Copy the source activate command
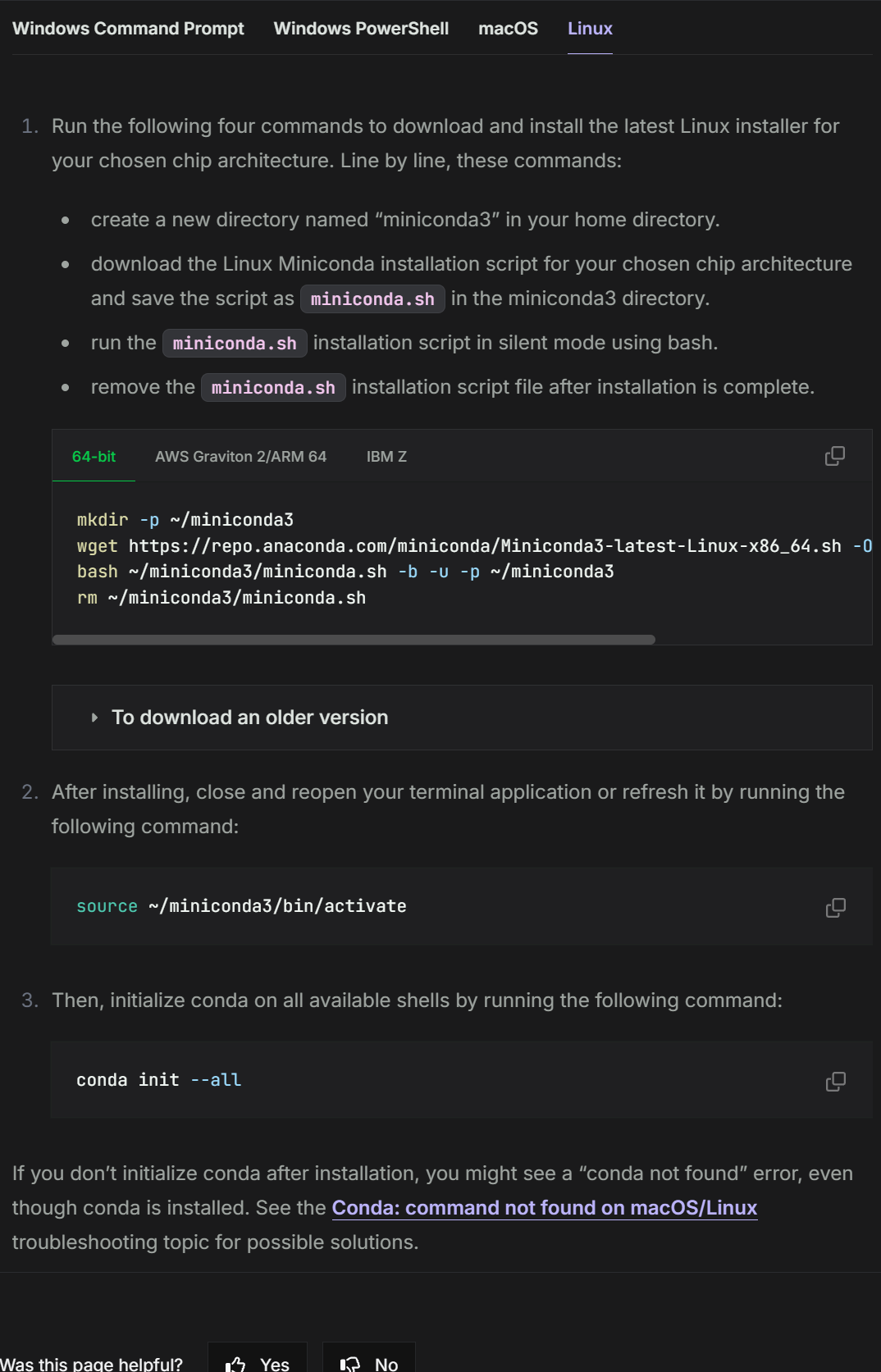881x1372 pixels. [835, 907]
